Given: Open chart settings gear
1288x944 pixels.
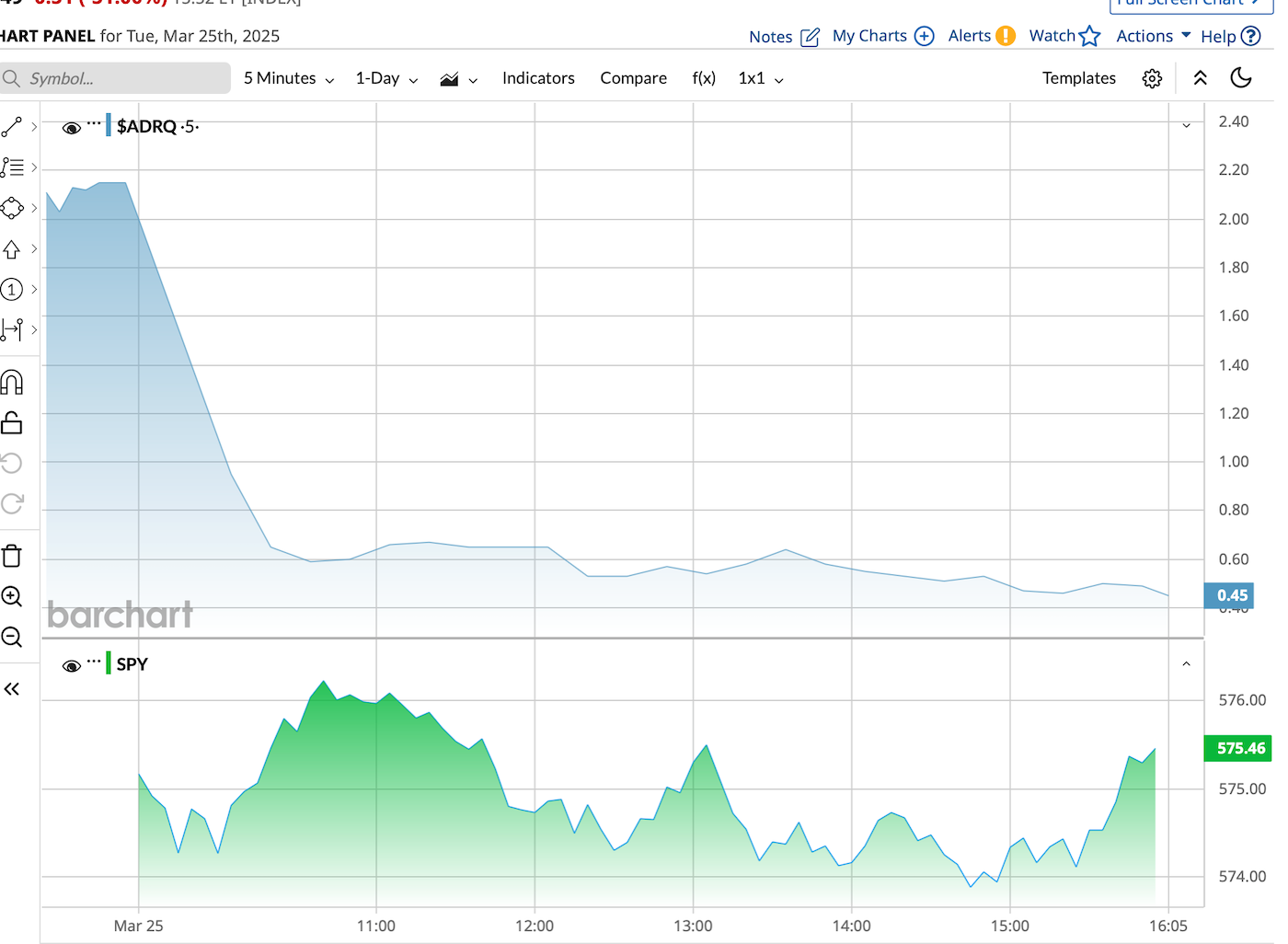Looking at the screenshot, I should [1152, 79].
